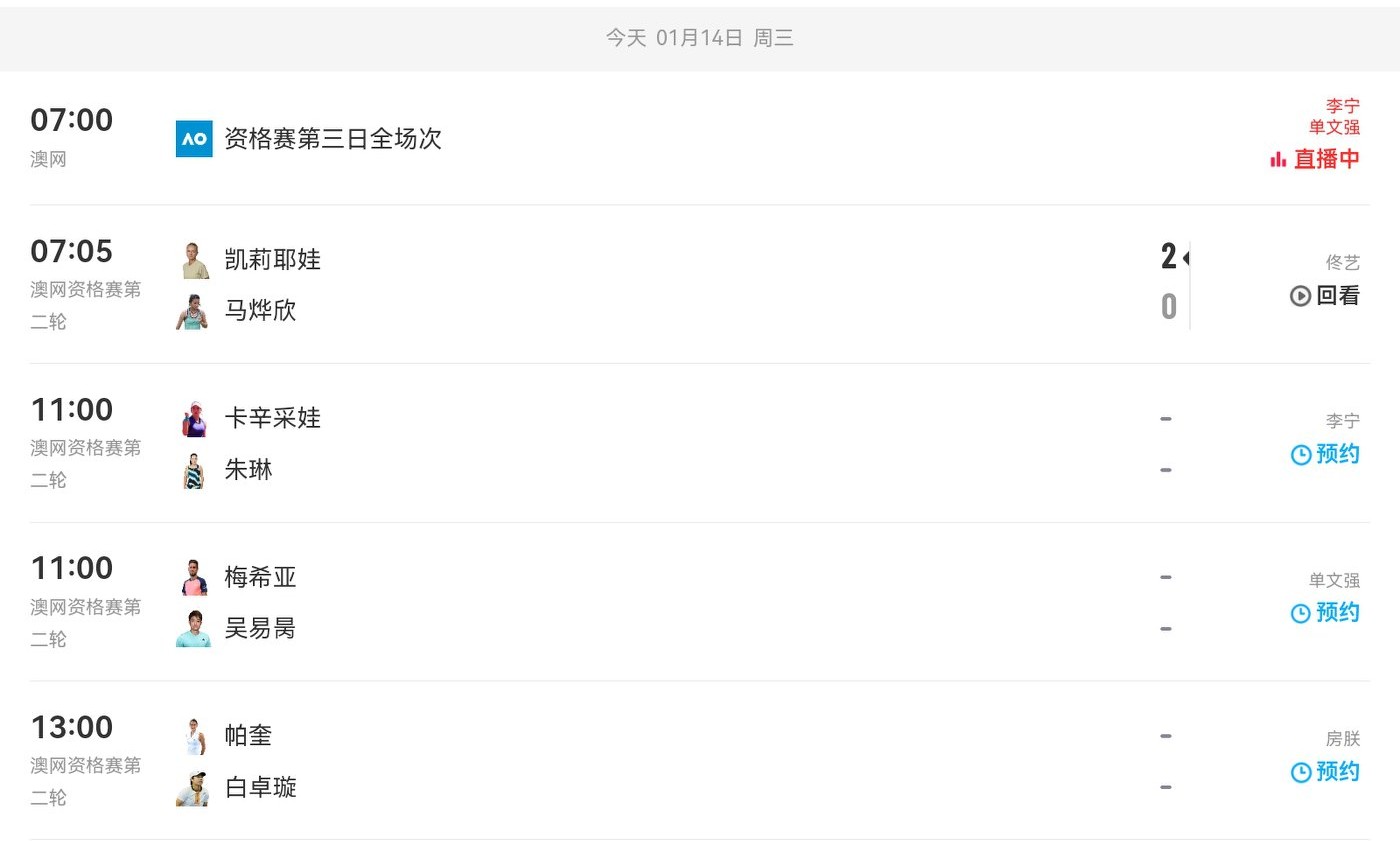The width and height of the screenshot is (1400, 841).
Task: Click the Australian Open AO logo icon
Action: click(194, 139)
